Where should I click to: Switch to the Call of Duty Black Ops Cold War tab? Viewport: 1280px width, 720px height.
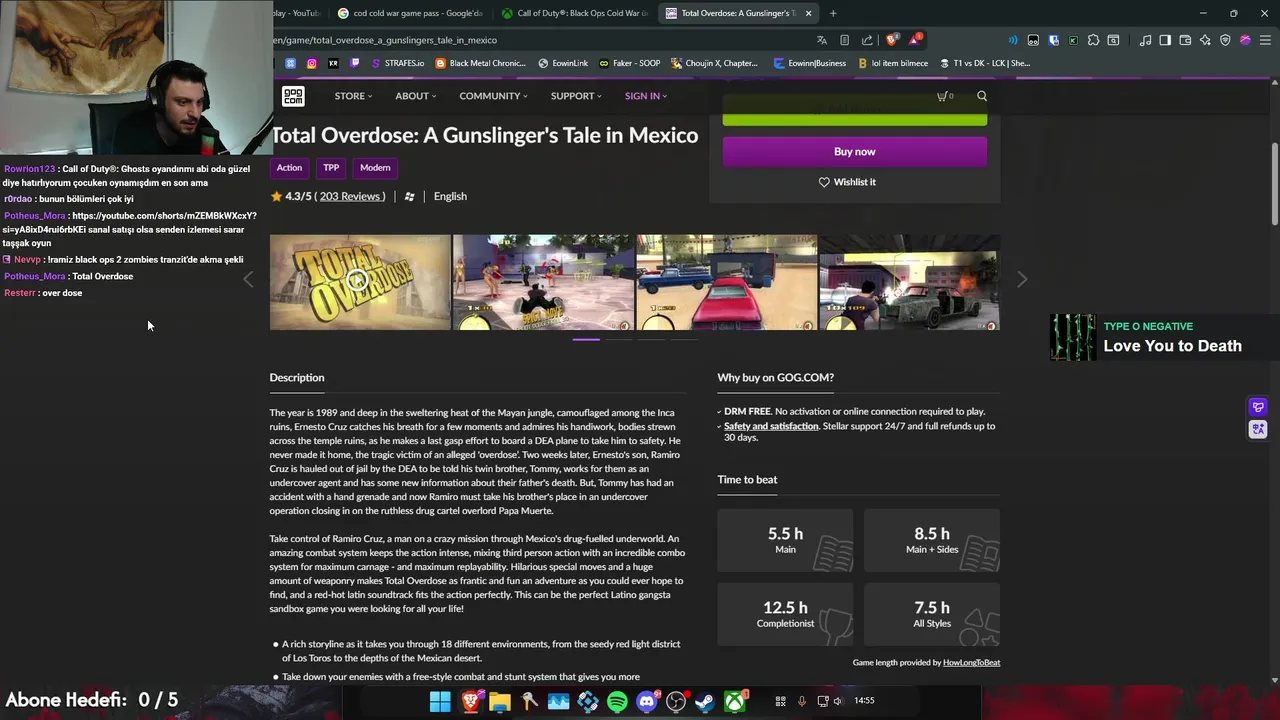click(x=575, y=13)
